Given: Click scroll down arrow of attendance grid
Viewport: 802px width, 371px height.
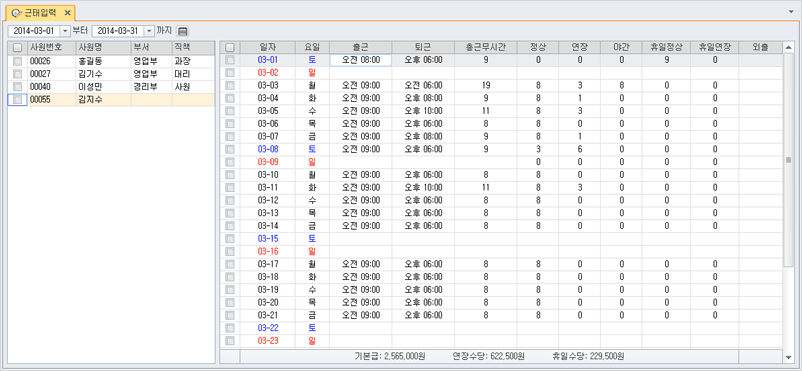Looking at the screenshot, I should tap(788, 357).
